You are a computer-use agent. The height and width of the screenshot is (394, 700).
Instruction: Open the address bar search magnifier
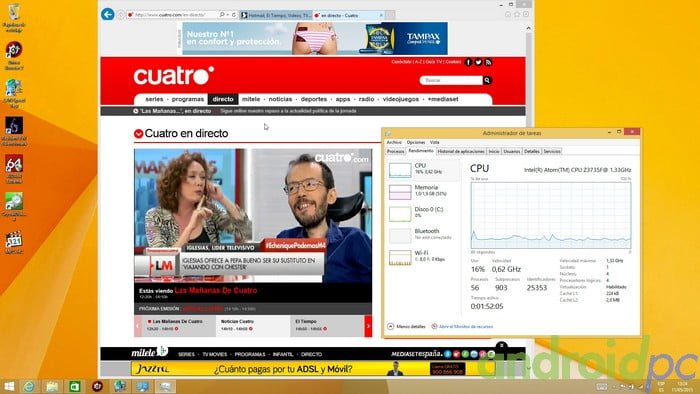[x=222, y=15]
